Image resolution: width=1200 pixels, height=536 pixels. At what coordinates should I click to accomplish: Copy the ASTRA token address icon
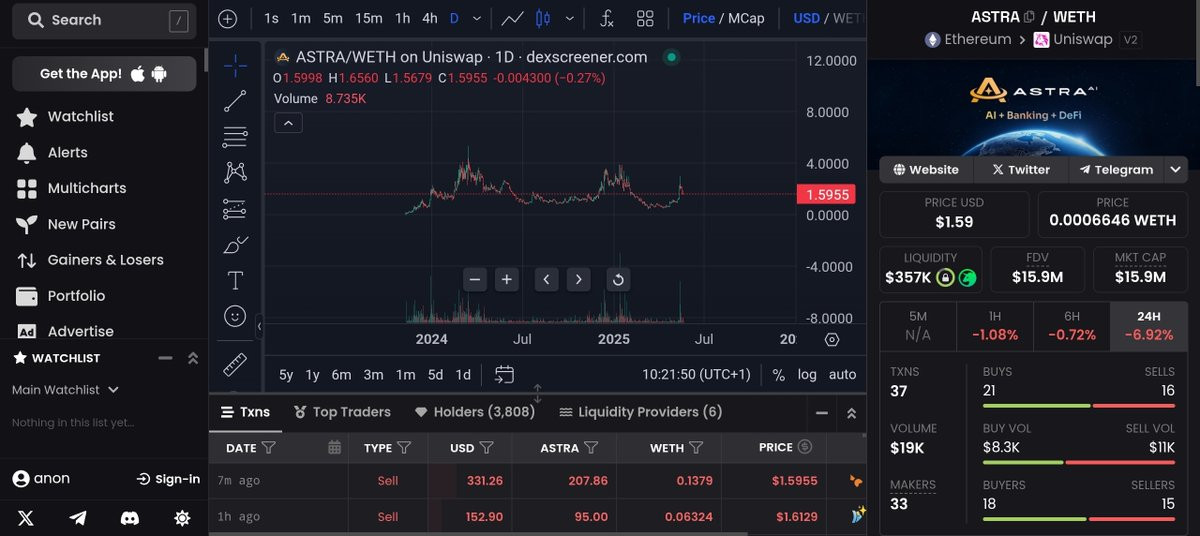1030,17
